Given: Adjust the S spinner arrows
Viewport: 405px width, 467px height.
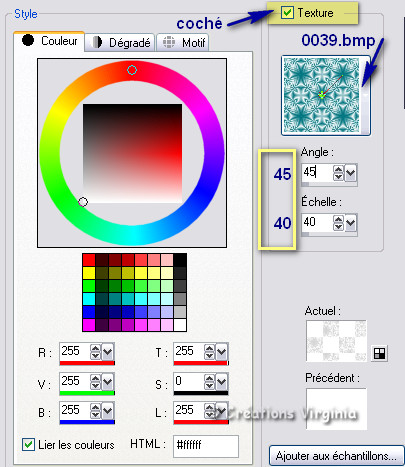Looking at the screenshot, I should coord(209,381).
